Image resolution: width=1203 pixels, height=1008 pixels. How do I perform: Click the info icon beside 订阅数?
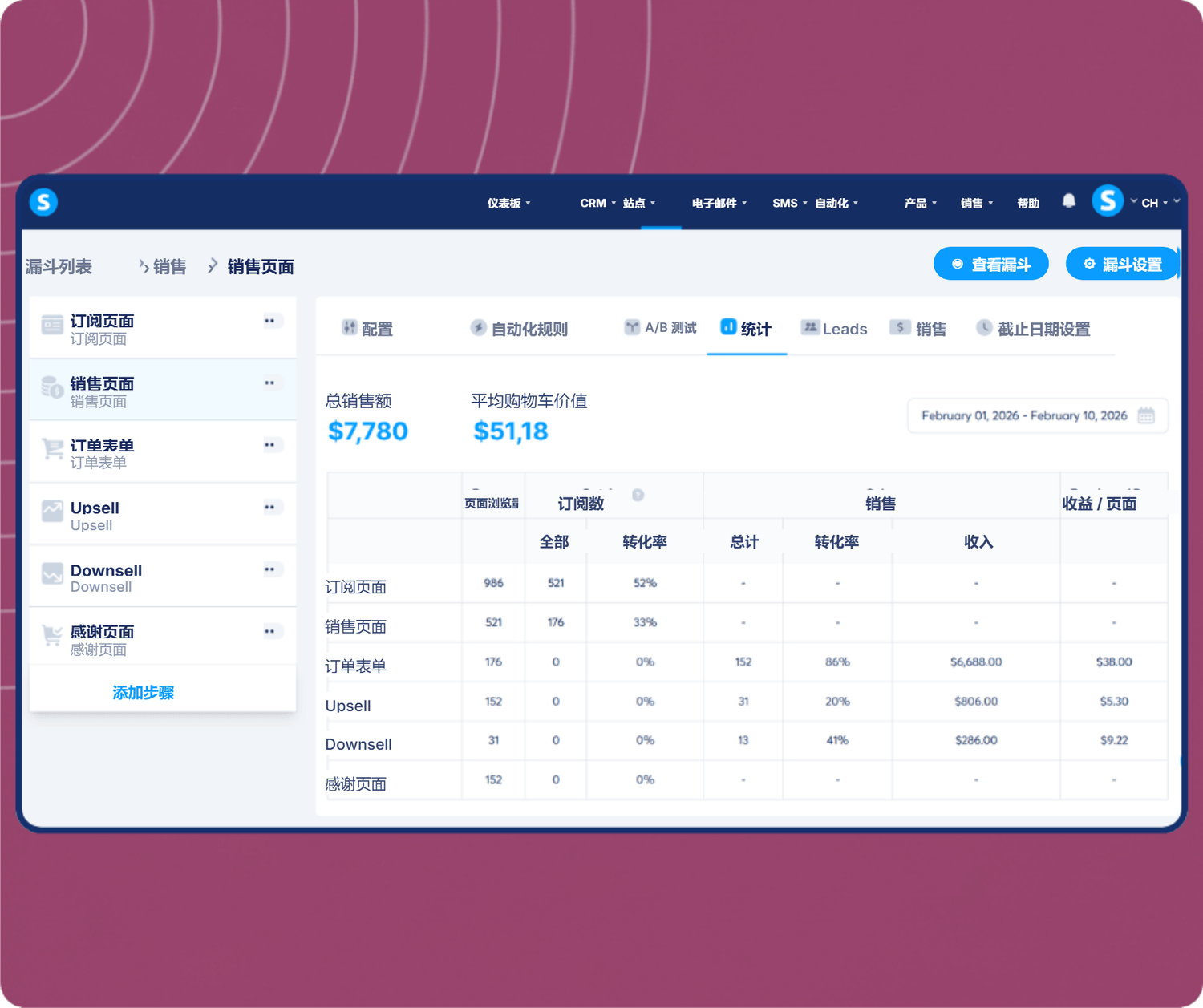pyautogui.click(x=638, y=495)
